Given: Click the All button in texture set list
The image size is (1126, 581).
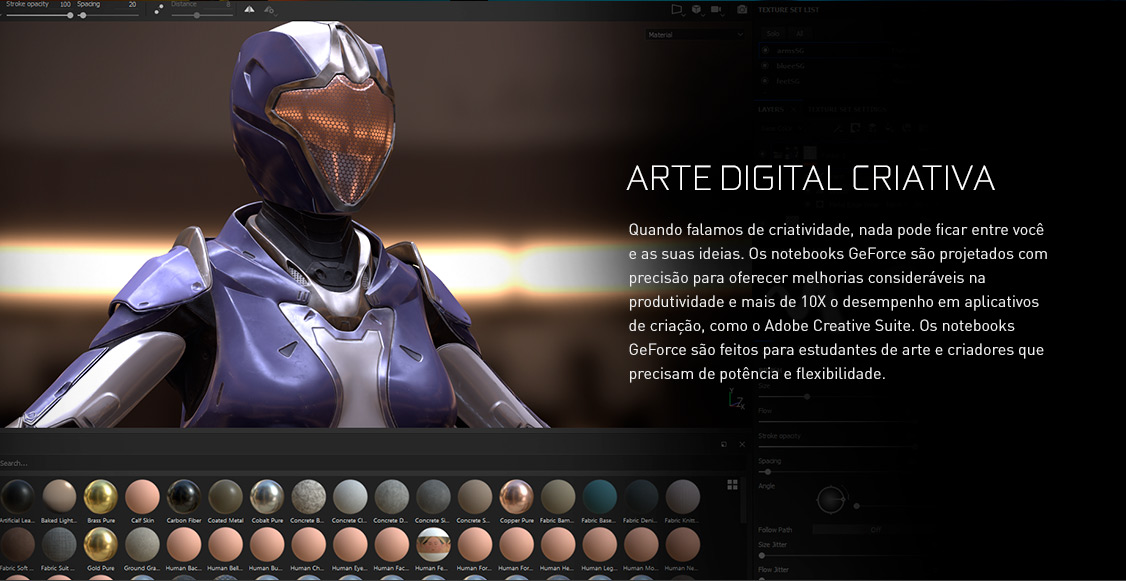Looking at the screenshot, I should pyautogui.click(x=797, y=33).
